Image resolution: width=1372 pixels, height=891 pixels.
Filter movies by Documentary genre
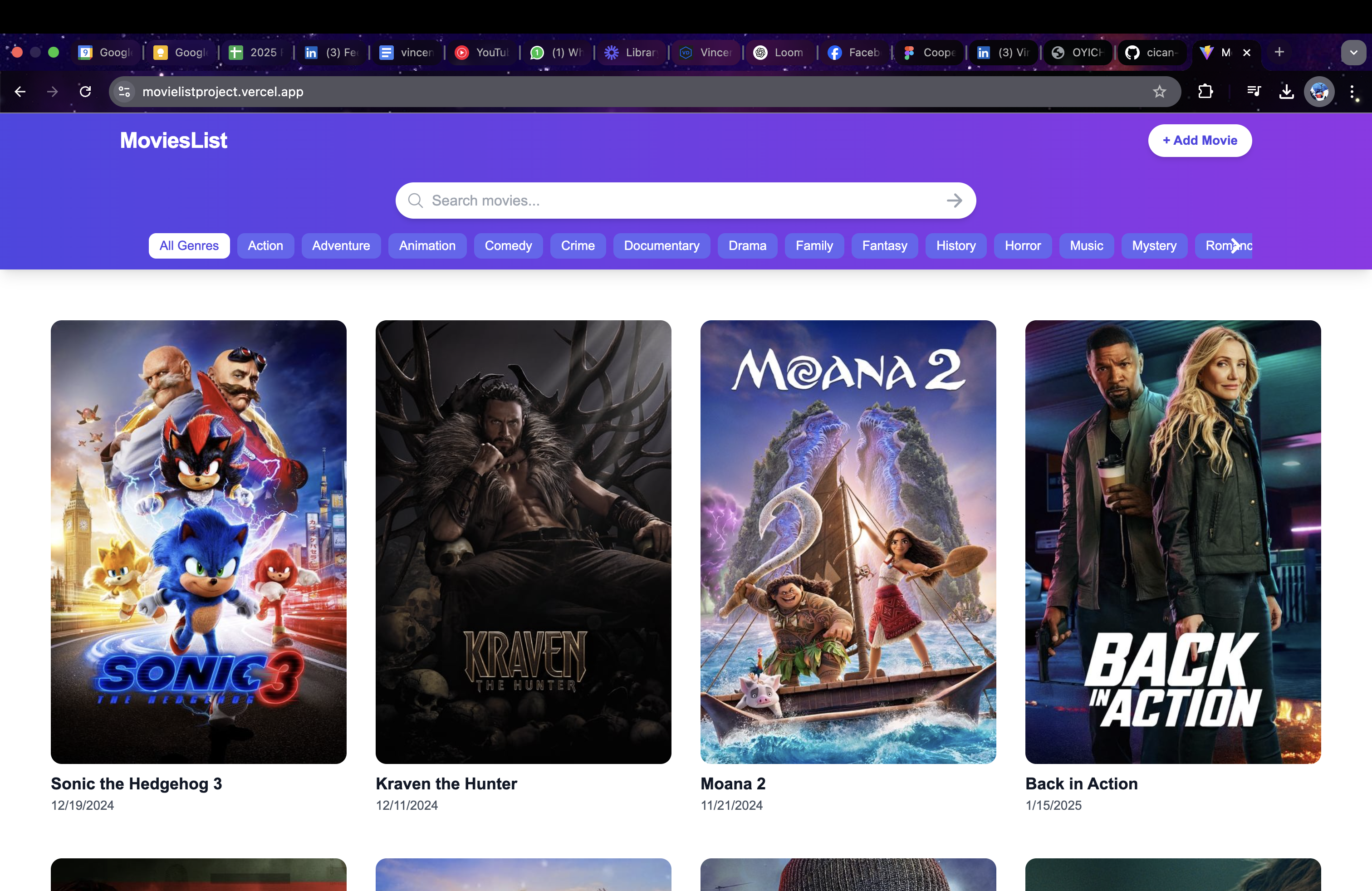click(x=661, y=245)
